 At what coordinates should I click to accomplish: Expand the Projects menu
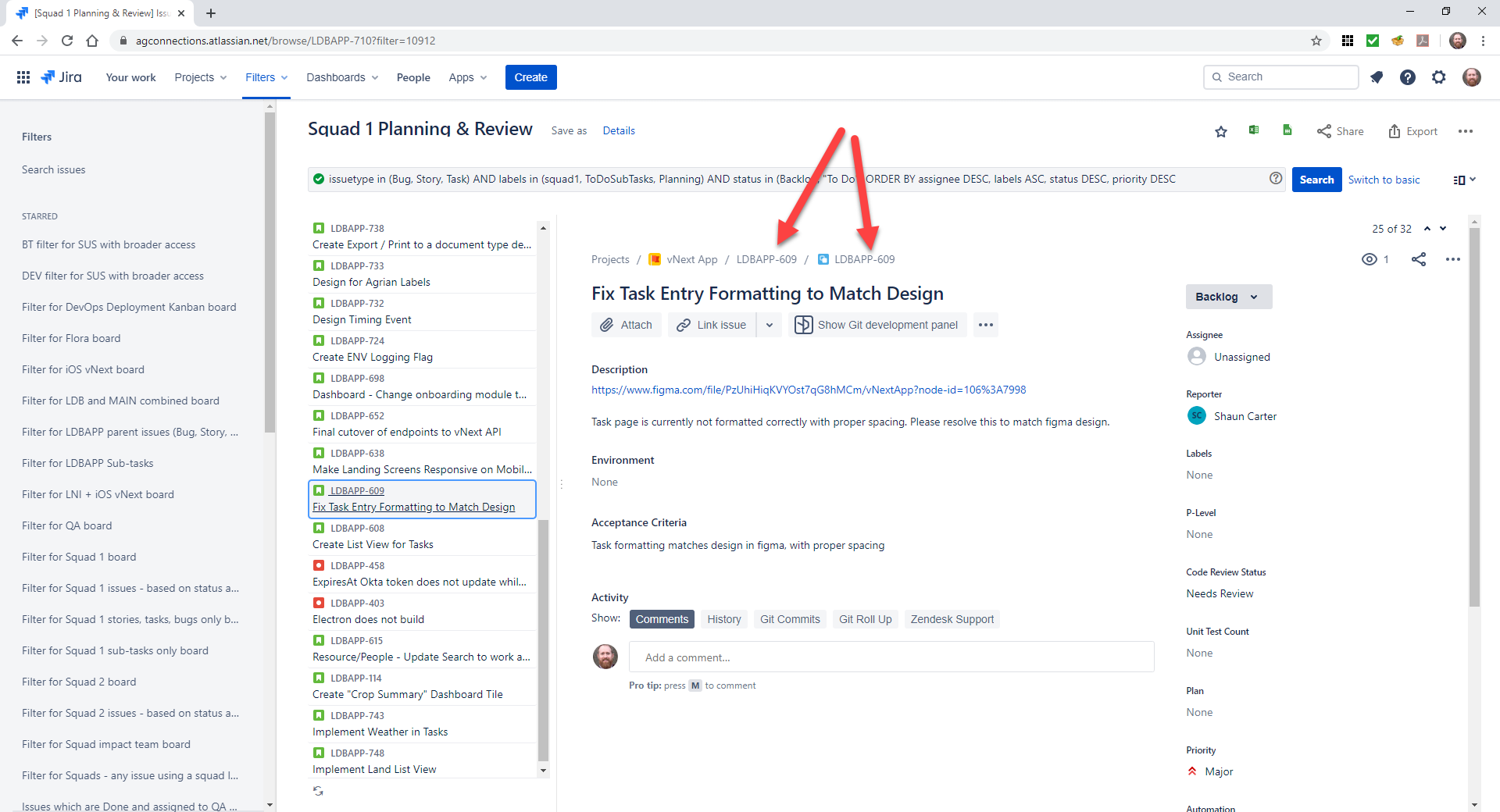201,77
